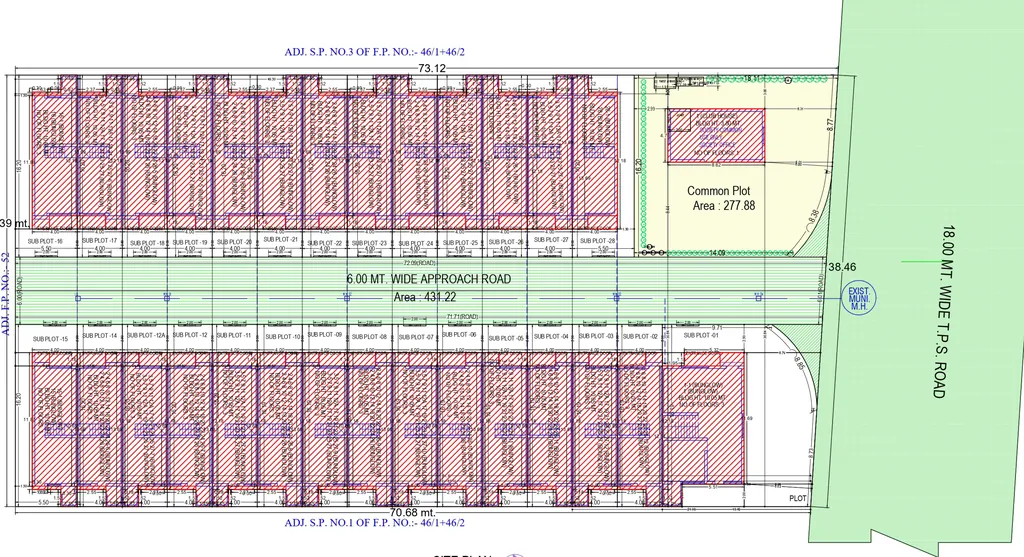This screenshot has height=557, width=1024.
Task: Click the Common Plot title text
Action: [x=718, y=191]
